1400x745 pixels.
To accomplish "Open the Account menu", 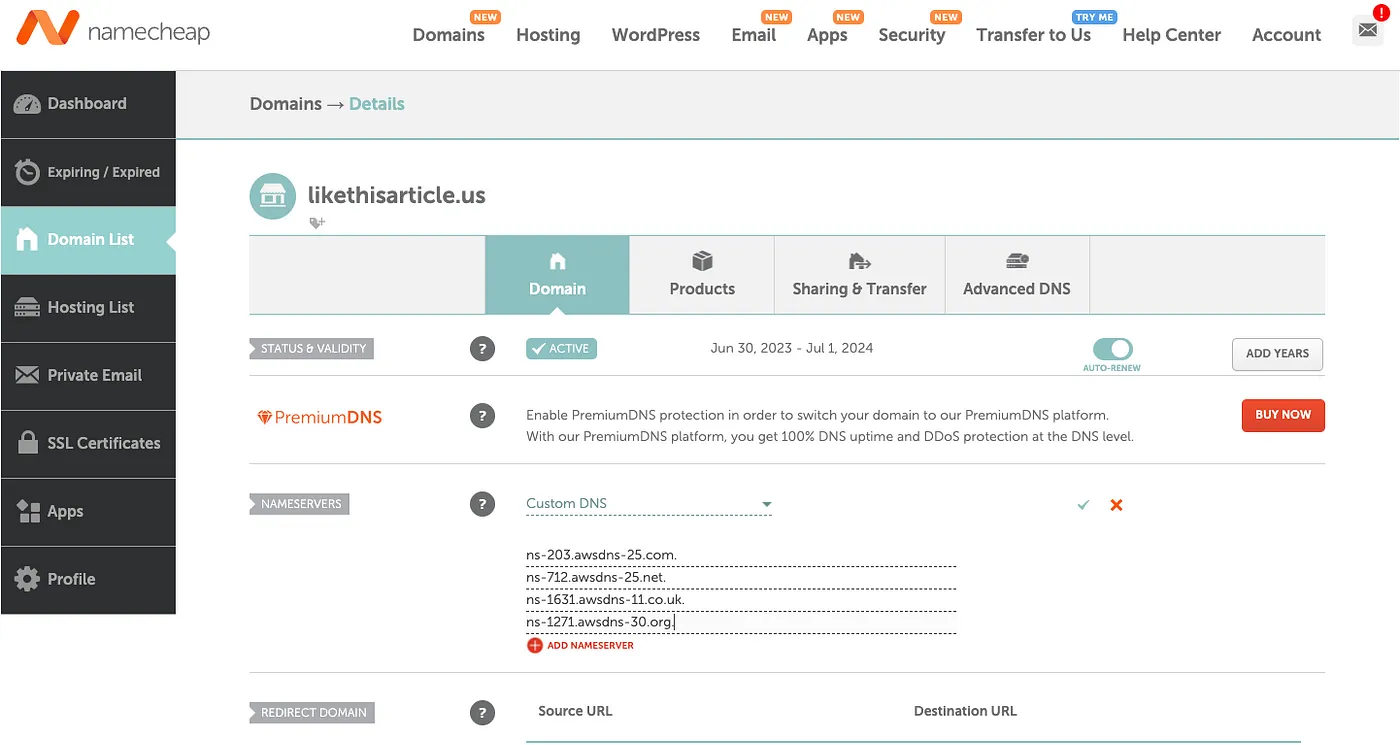I will click(x=1286, y=35).
